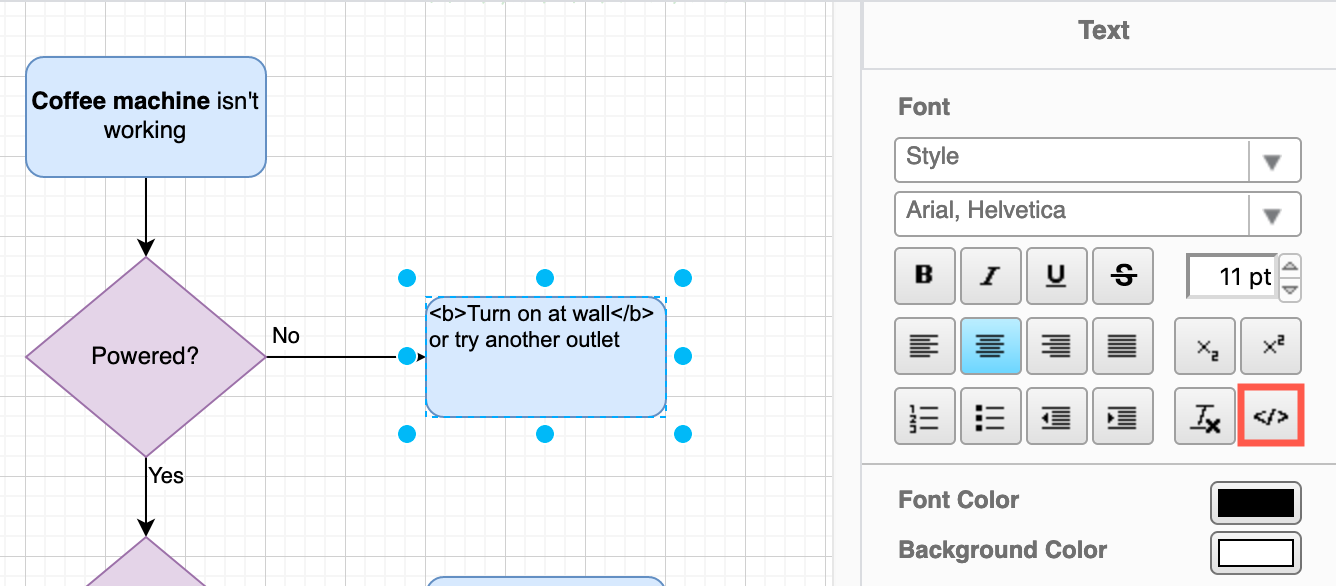This screenshot has height=586, width=1336.
Task: Toggle the HTML code view icon
Action: pyautogui.click(x=1270, y=415)
